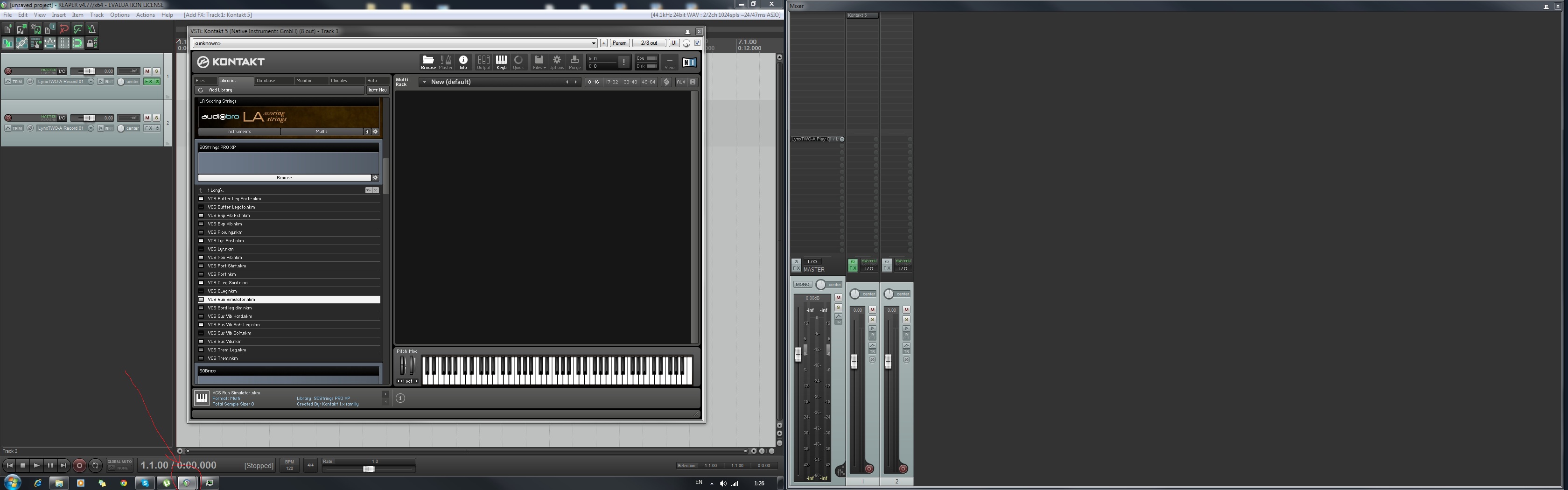Click the Param button in the FX window
This screenshot has height=490, width=1568.
620,43
